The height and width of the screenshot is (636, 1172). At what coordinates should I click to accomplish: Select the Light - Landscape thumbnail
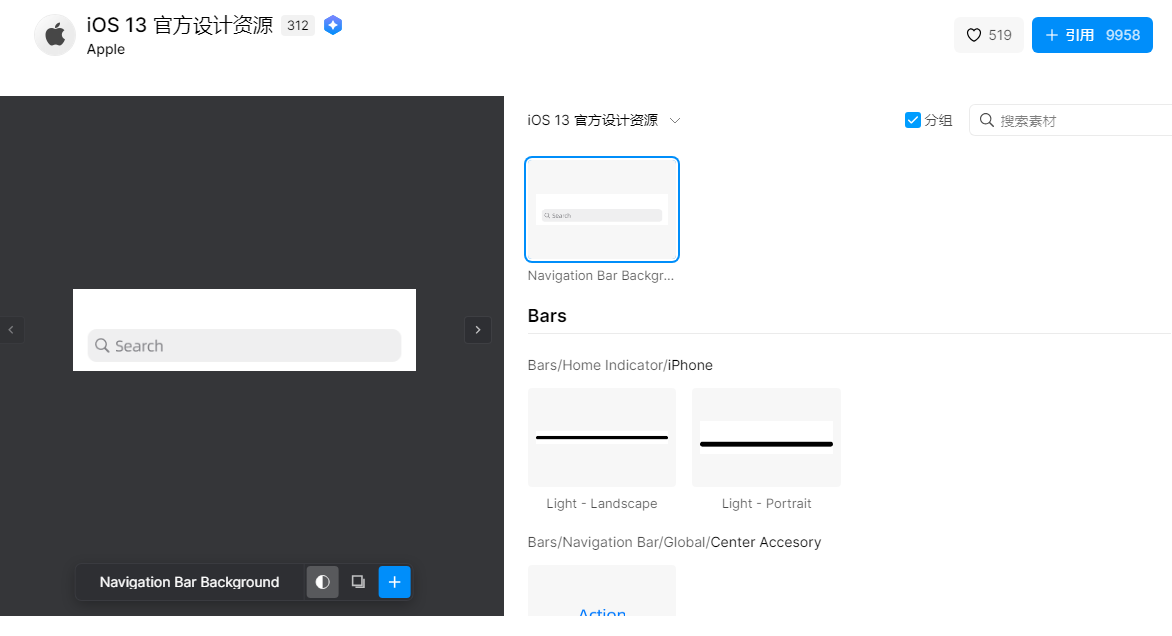click(x=602, y=437)
